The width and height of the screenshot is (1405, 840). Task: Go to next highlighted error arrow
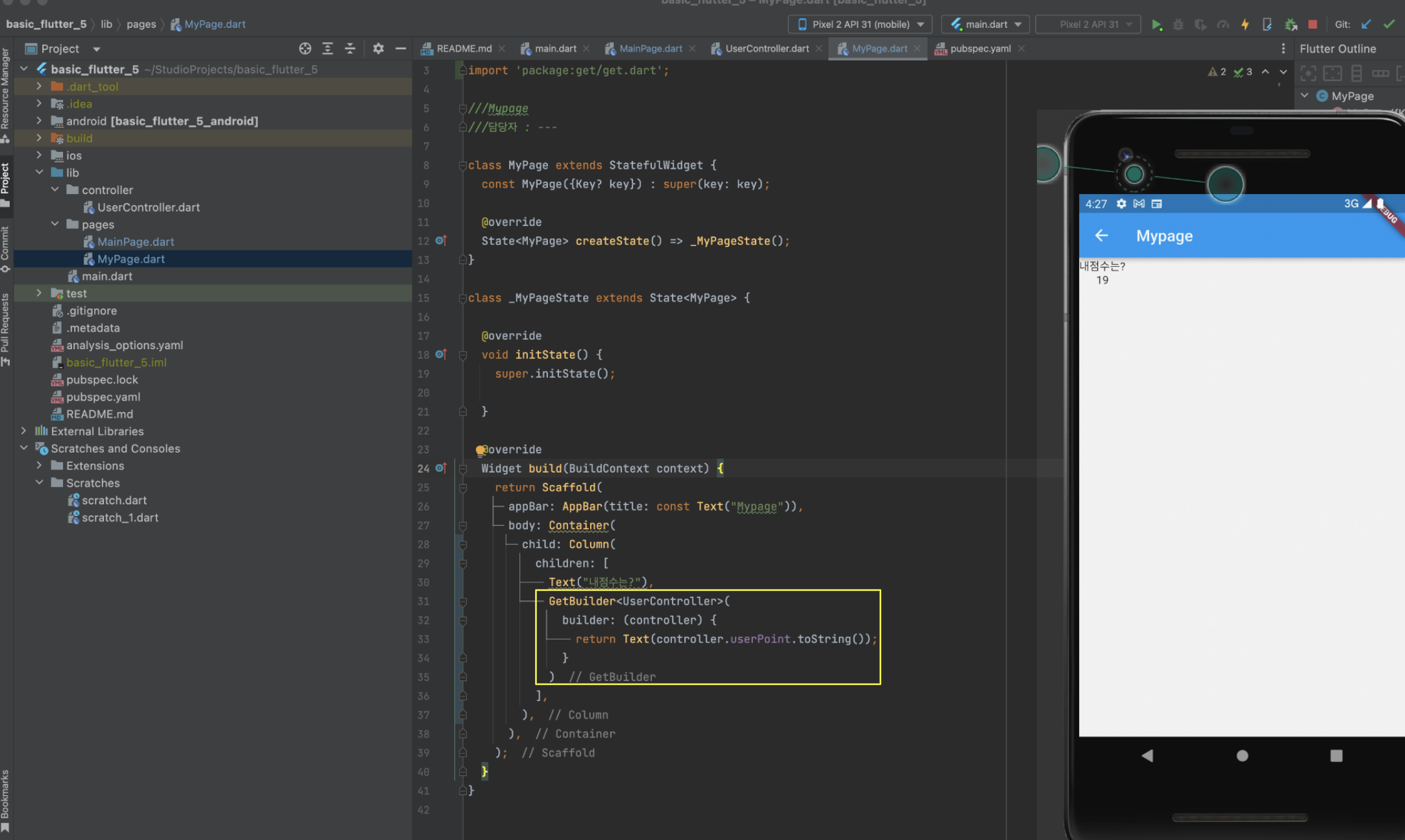[1283, 72]
